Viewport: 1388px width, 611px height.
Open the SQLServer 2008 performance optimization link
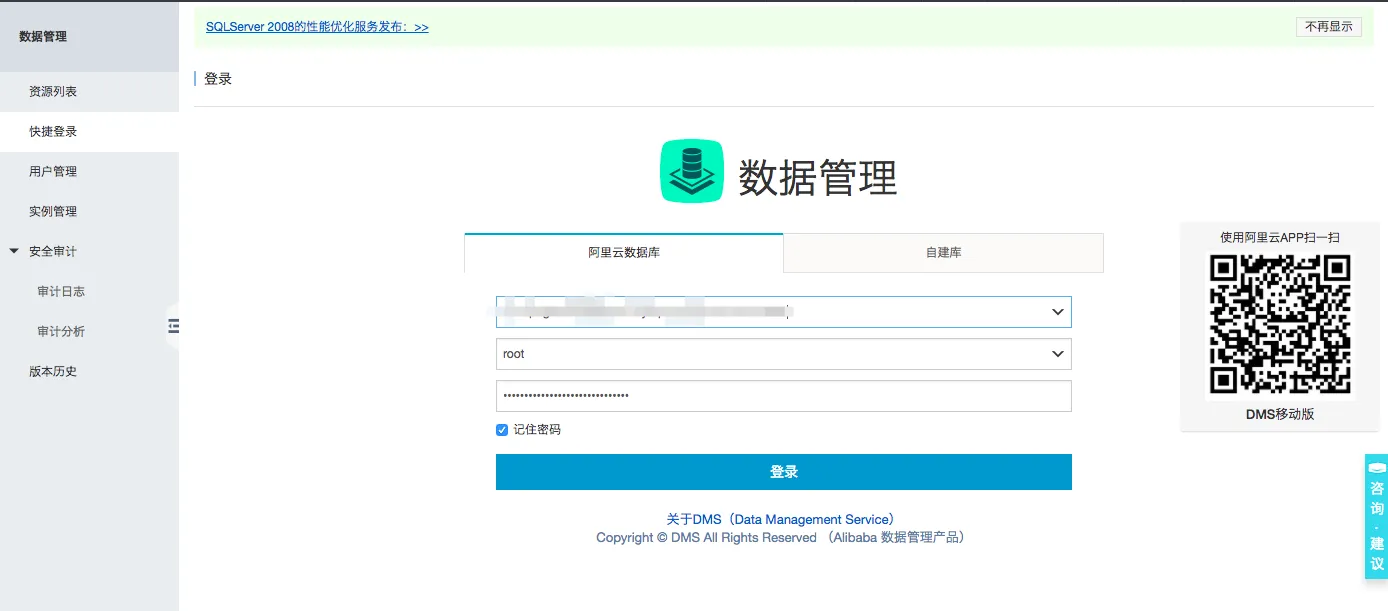(317, 27)
